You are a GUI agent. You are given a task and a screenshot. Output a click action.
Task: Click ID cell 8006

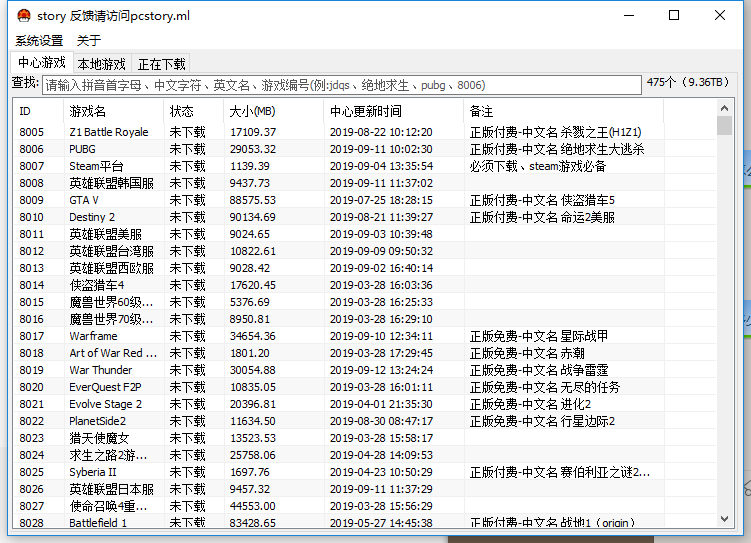pos(32,149)
